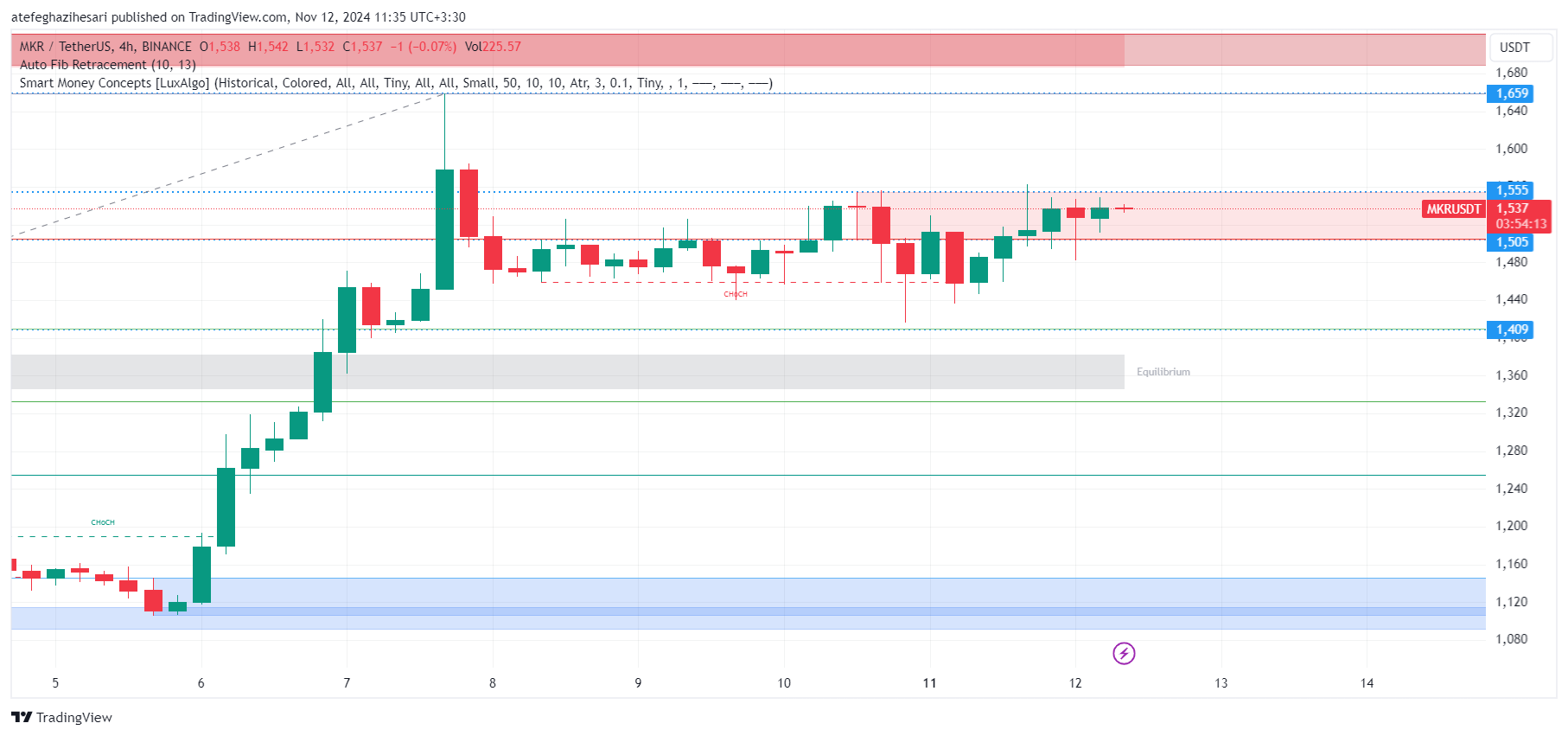This screenshot has height=736, width=1568.
Task: Click the 1,505 blue price label
Action: point(1510,242)
